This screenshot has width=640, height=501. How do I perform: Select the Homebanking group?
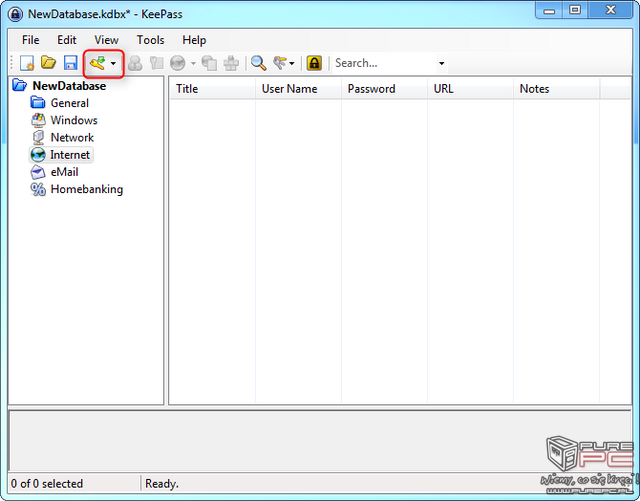[x=87, y=189]
